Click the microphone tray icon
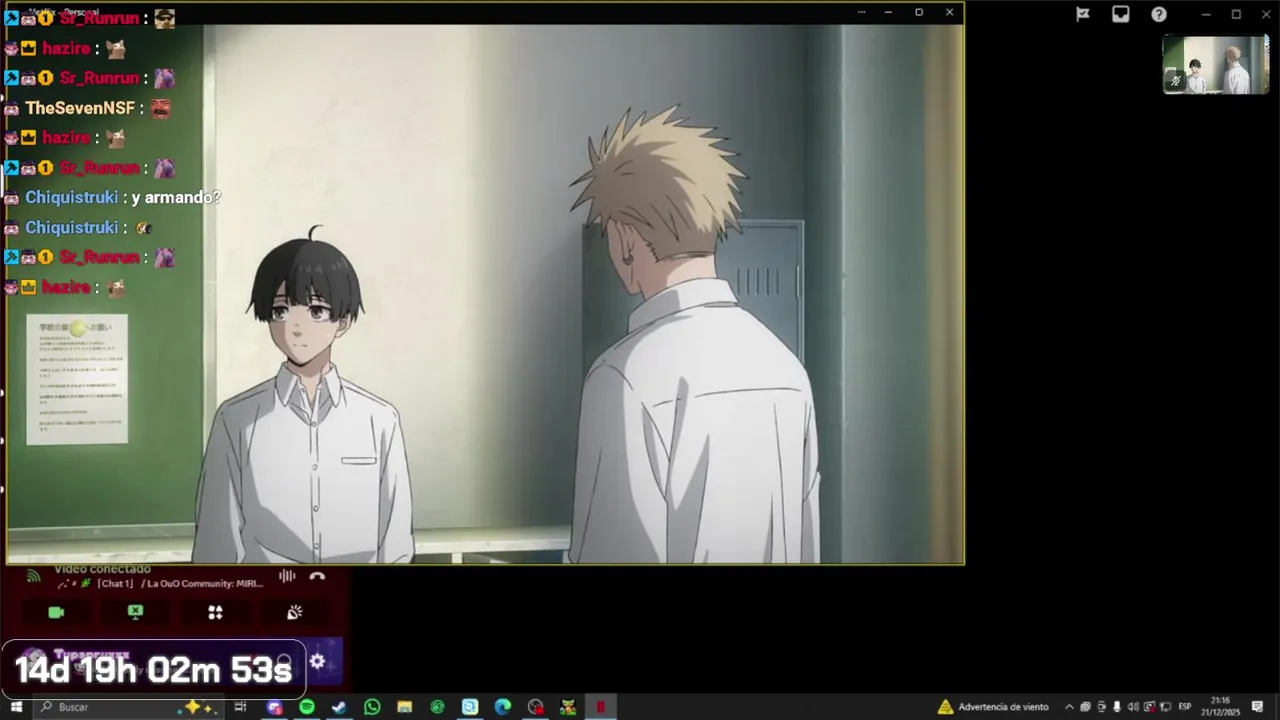 click(x=1117, y=707)
